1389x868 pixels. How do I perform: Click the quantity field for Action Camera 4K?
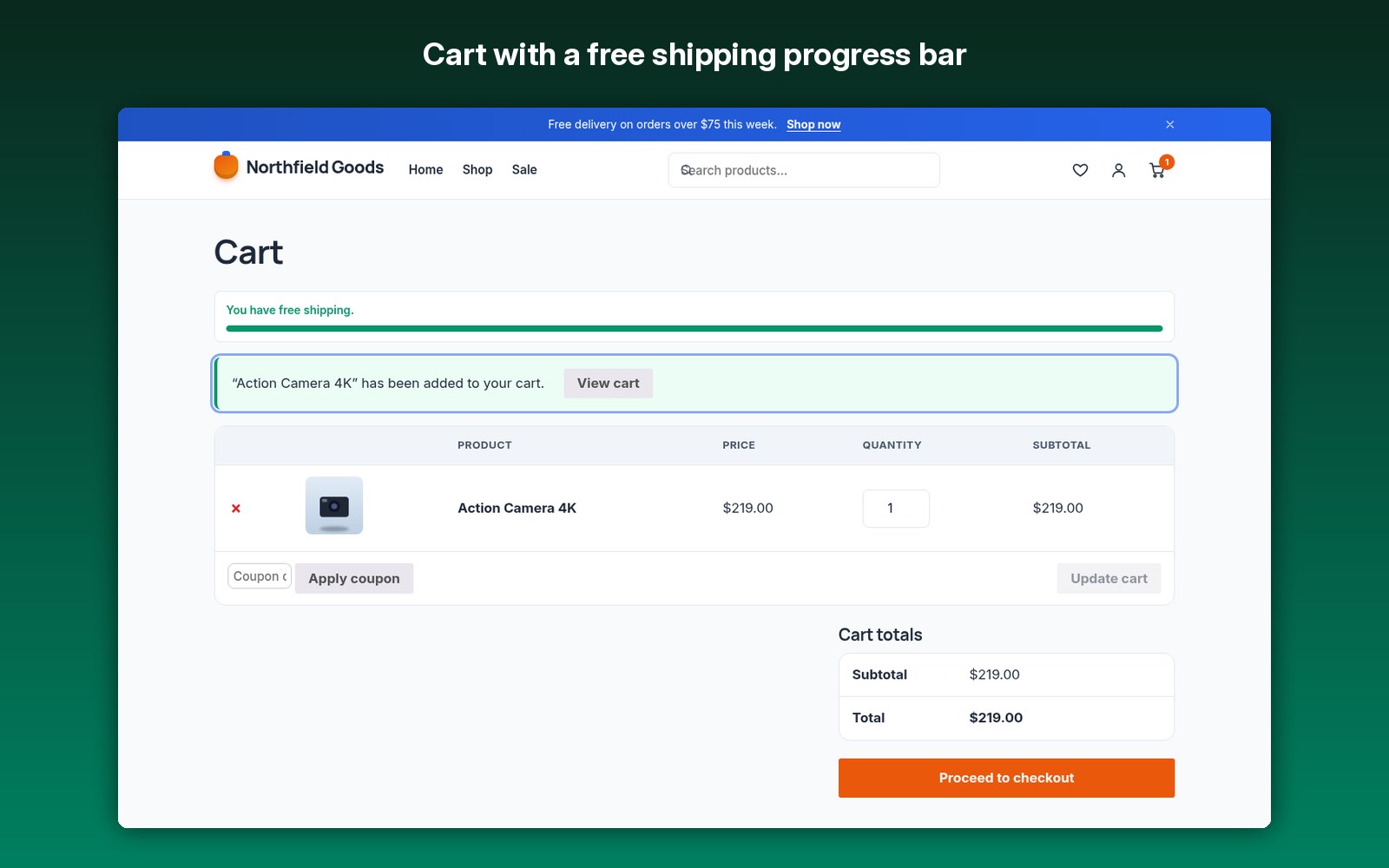tap(896, 509)
